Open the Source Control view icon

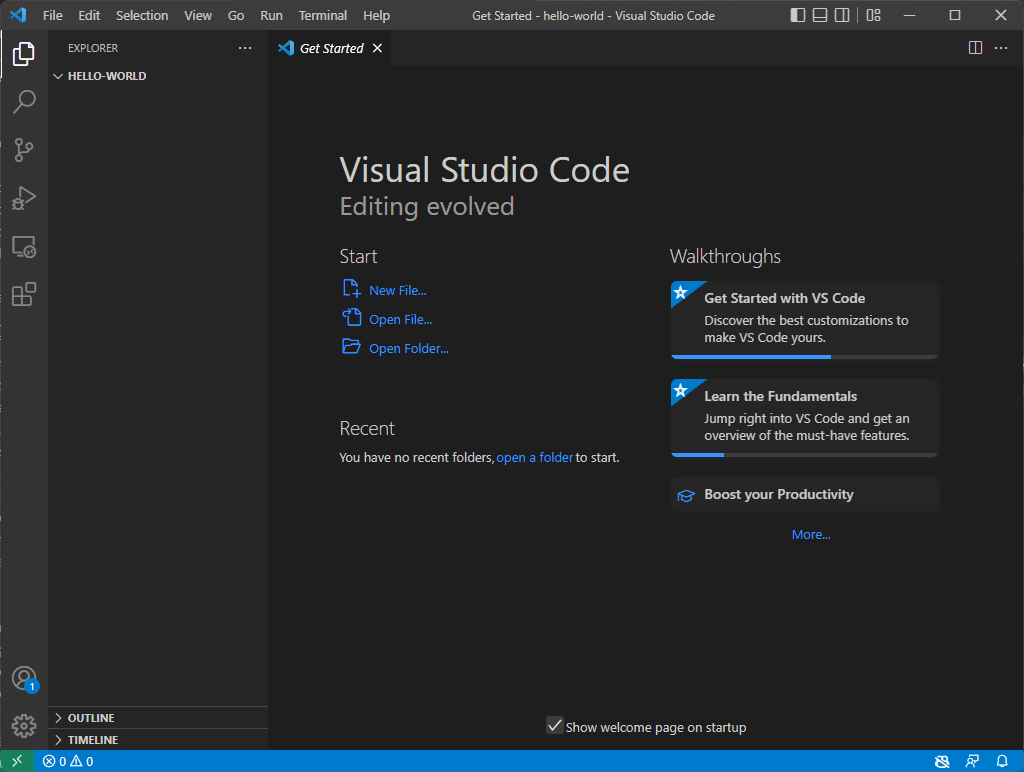tap(24, 150)
